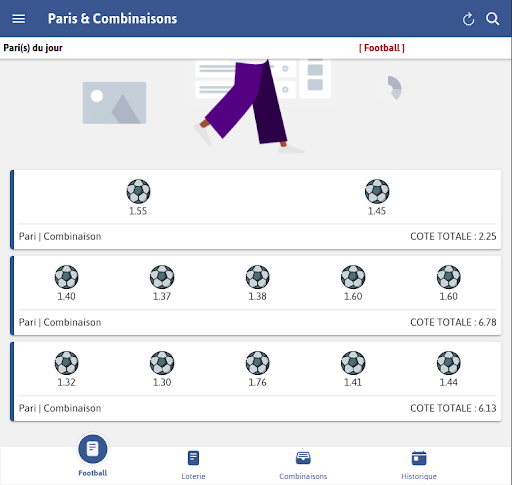This screenshot has height=485, width=512.
Task: Click the refresh icon in header
Action: click(468, 19)
